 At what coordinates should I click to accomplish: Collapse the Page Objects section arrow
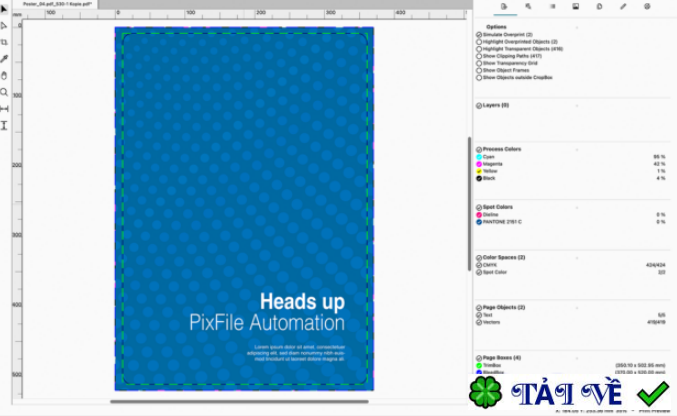[577, 308]
